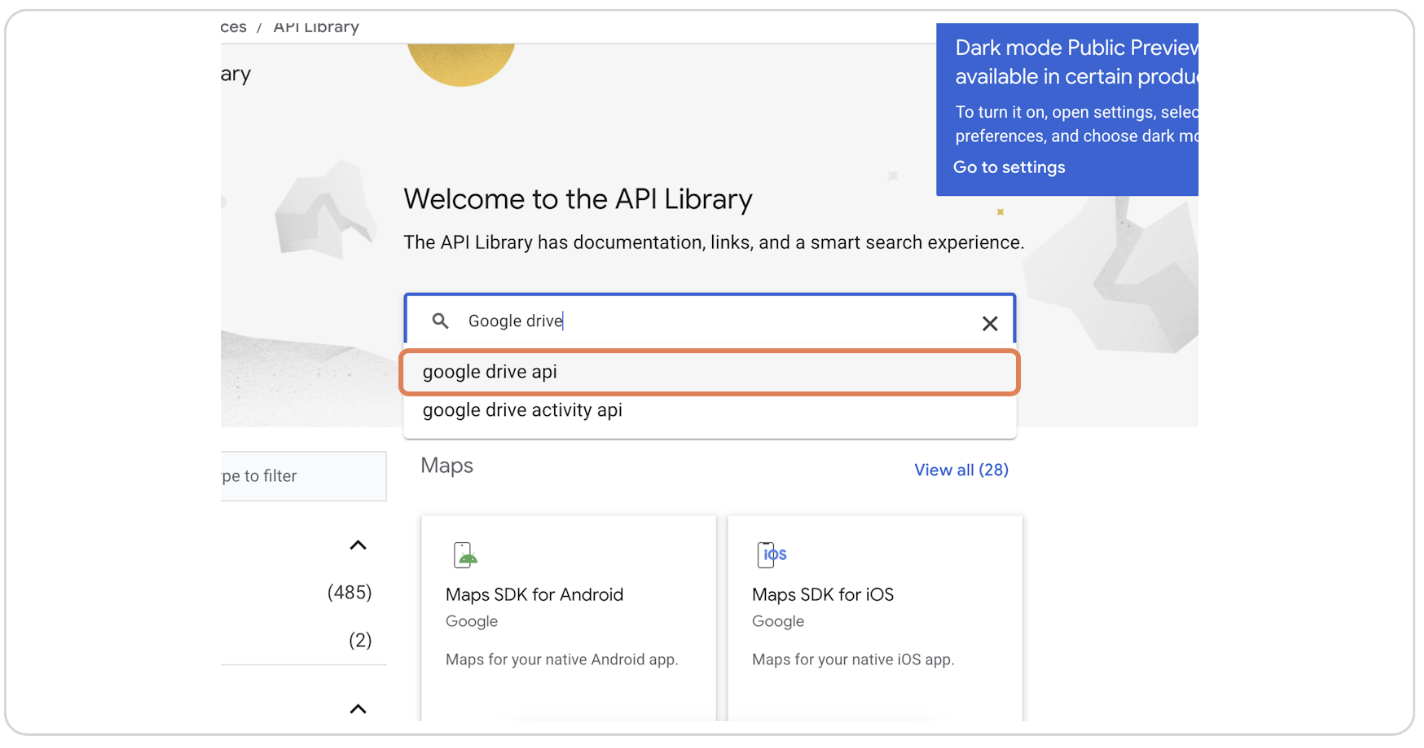Open "View all (28)" Maps results
Viewport: 1424px width, 748px height.
pyautogui.click(x=961, y=469)
